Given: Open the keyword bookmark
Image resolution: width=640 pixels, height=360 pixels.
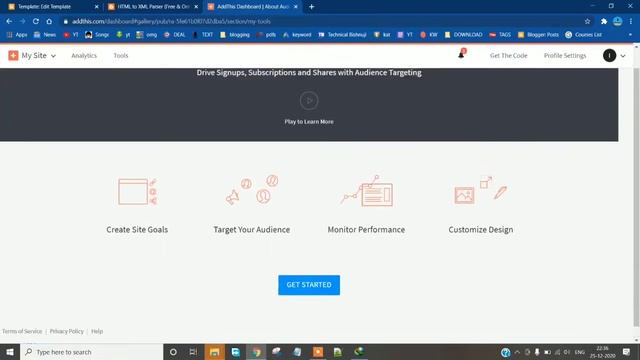Looking at the screenshot, I should click(x=297, y=35).
